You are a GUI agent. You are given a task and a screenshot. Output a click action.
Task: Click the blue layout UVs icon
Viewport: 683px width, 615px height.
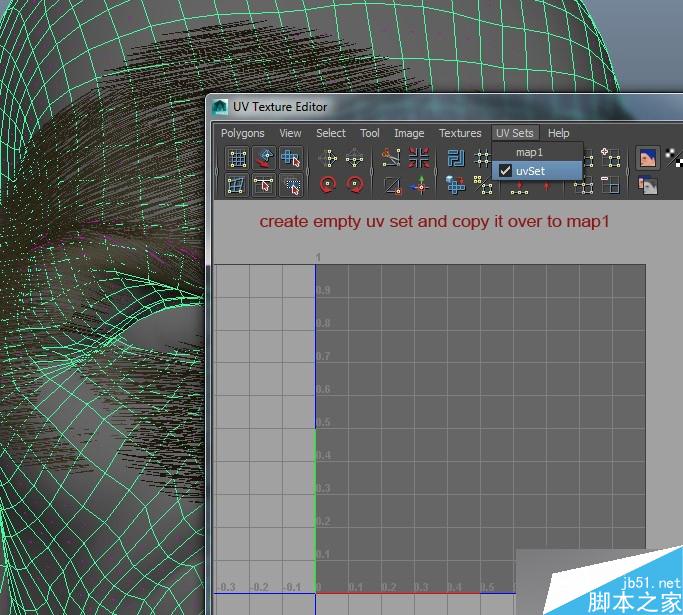click(x=456, y=158)
